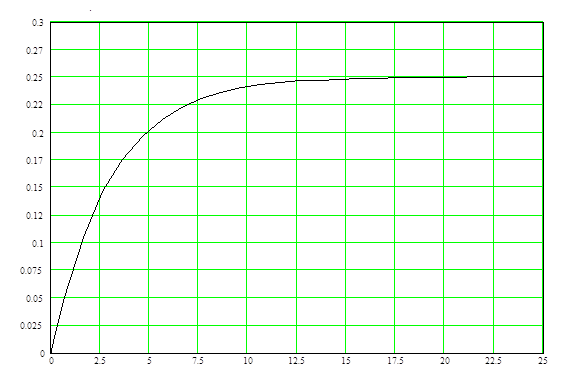
Task: Click the curve where x equals 5
Action: coord(149,133)
